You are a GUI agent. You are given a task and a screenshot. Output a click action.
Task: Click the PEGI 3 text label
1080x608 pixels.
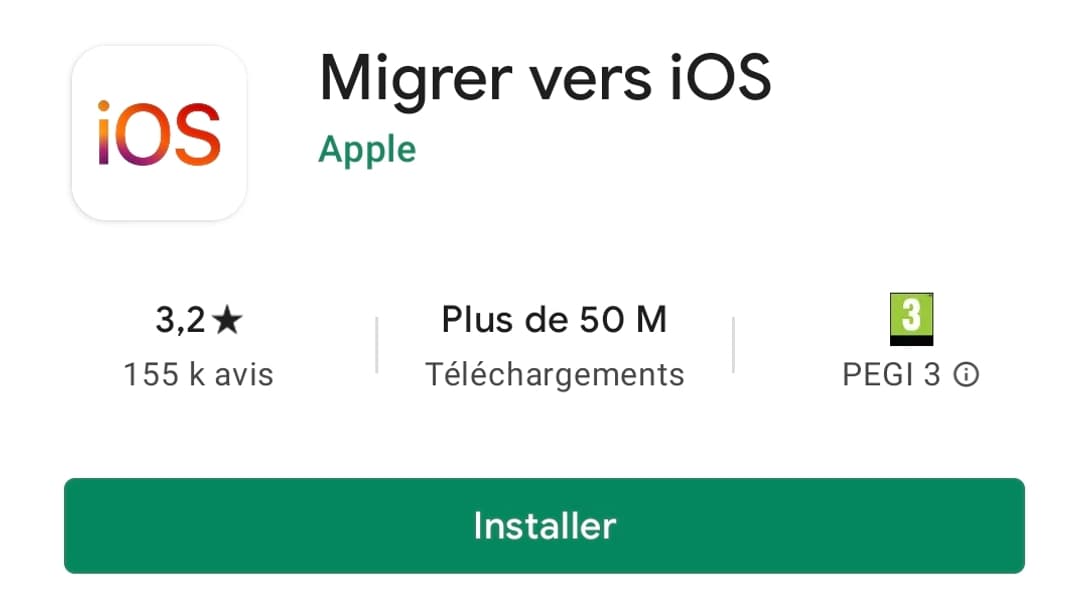point(891,375)
